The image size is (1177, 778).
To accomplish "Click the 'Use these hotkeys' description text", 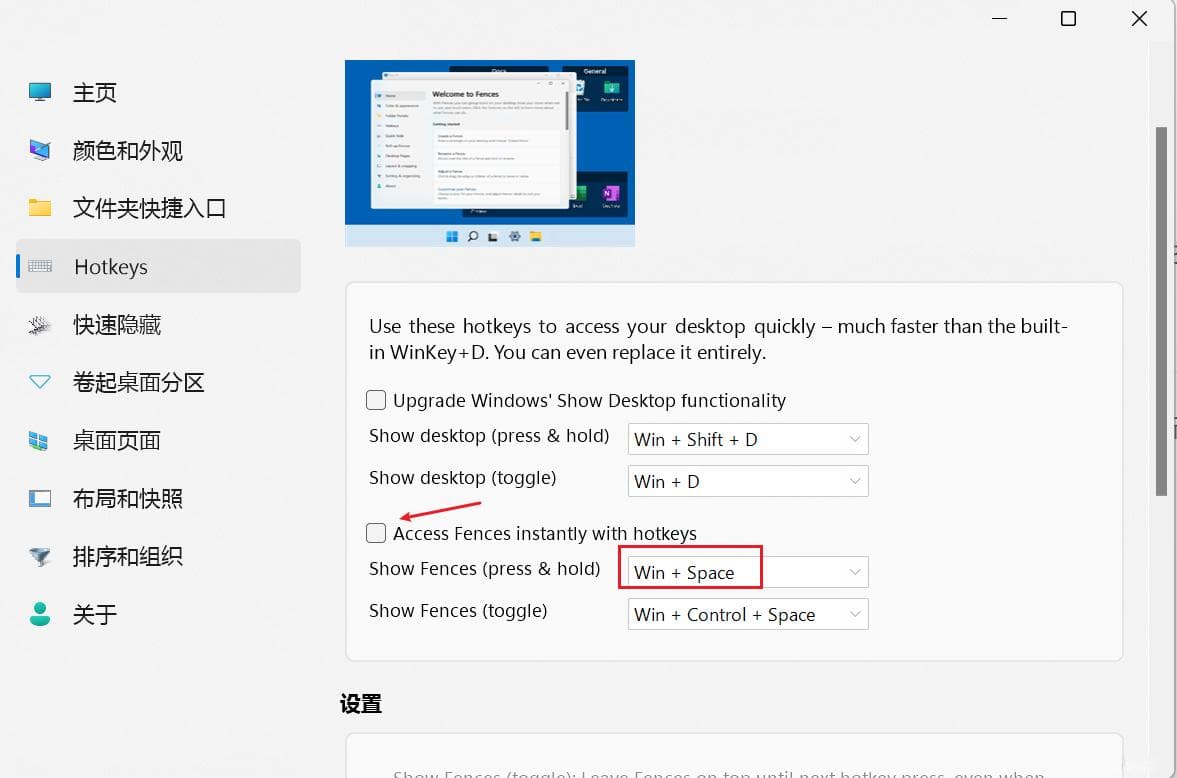I will click(718, 339).
